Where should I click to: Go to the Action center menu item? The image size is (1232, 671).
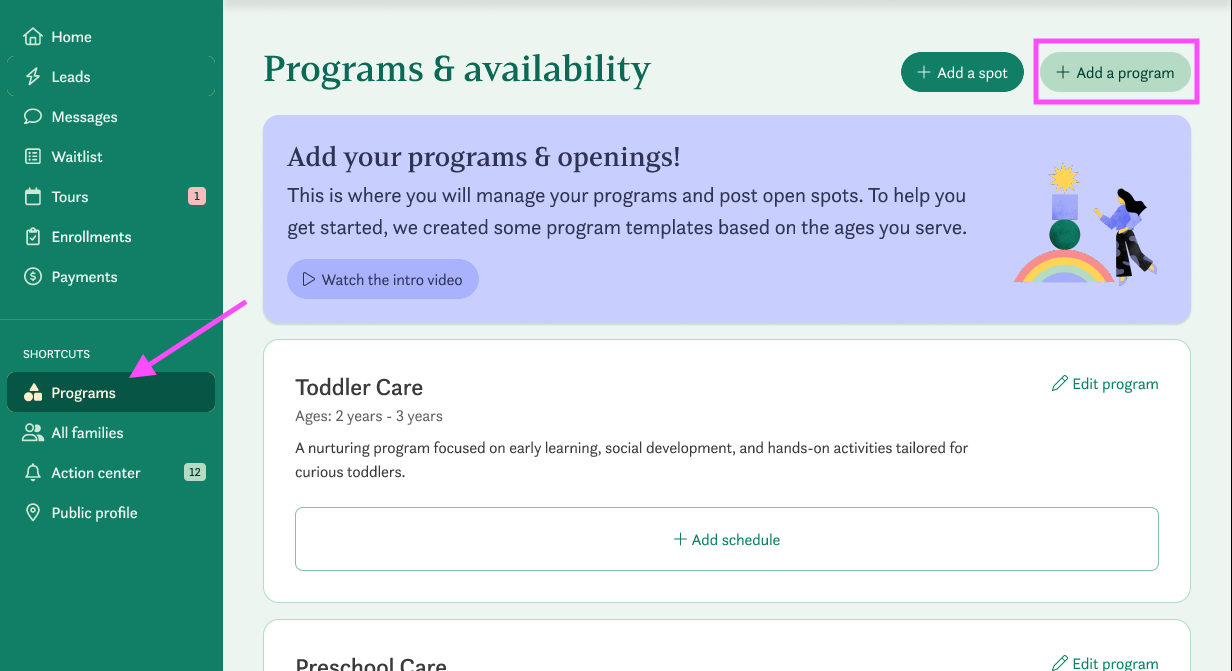[x=96, y=473]
